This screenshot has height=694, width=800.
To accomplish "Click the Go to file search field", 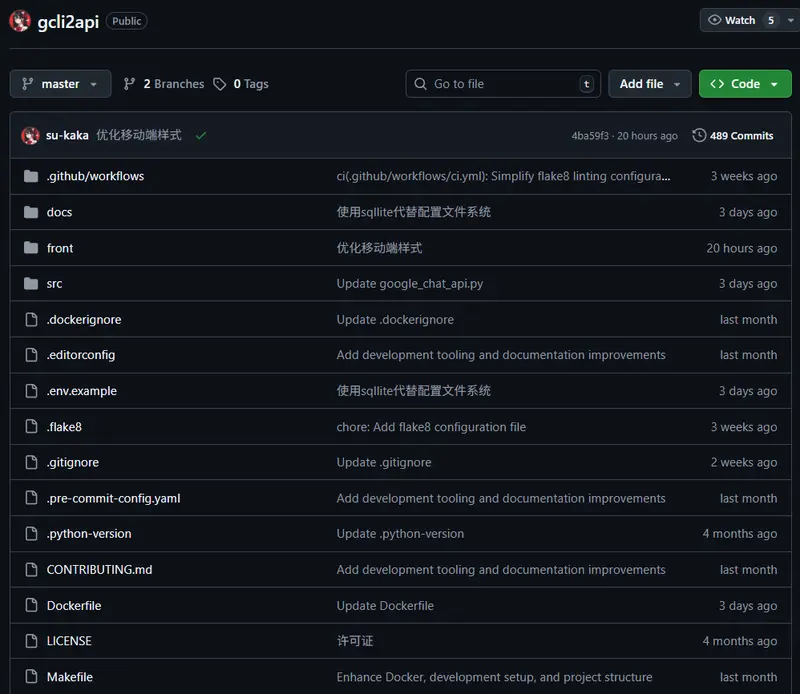I will 500,84.
